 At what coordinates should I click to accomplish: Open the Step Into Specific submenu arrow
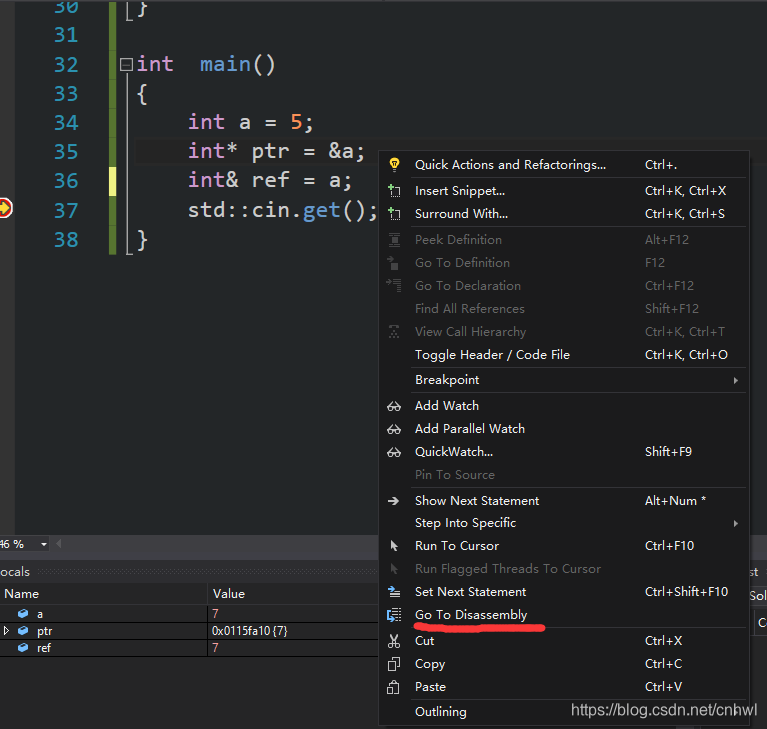736,523
